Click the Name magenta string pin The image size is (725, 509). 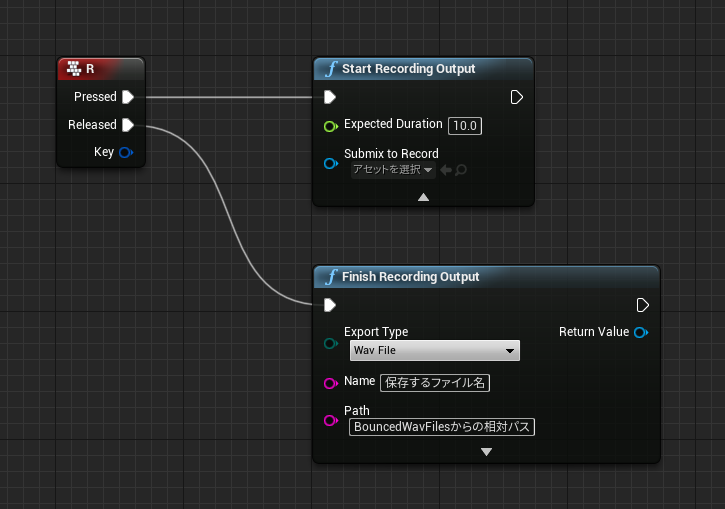click(x=331, y=383)
